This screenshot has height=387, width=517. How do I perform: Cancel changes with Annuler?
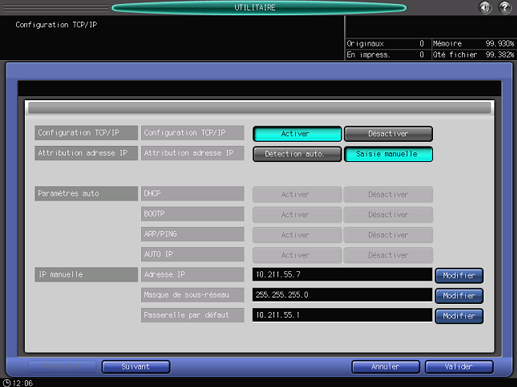(x=386, y=367)
